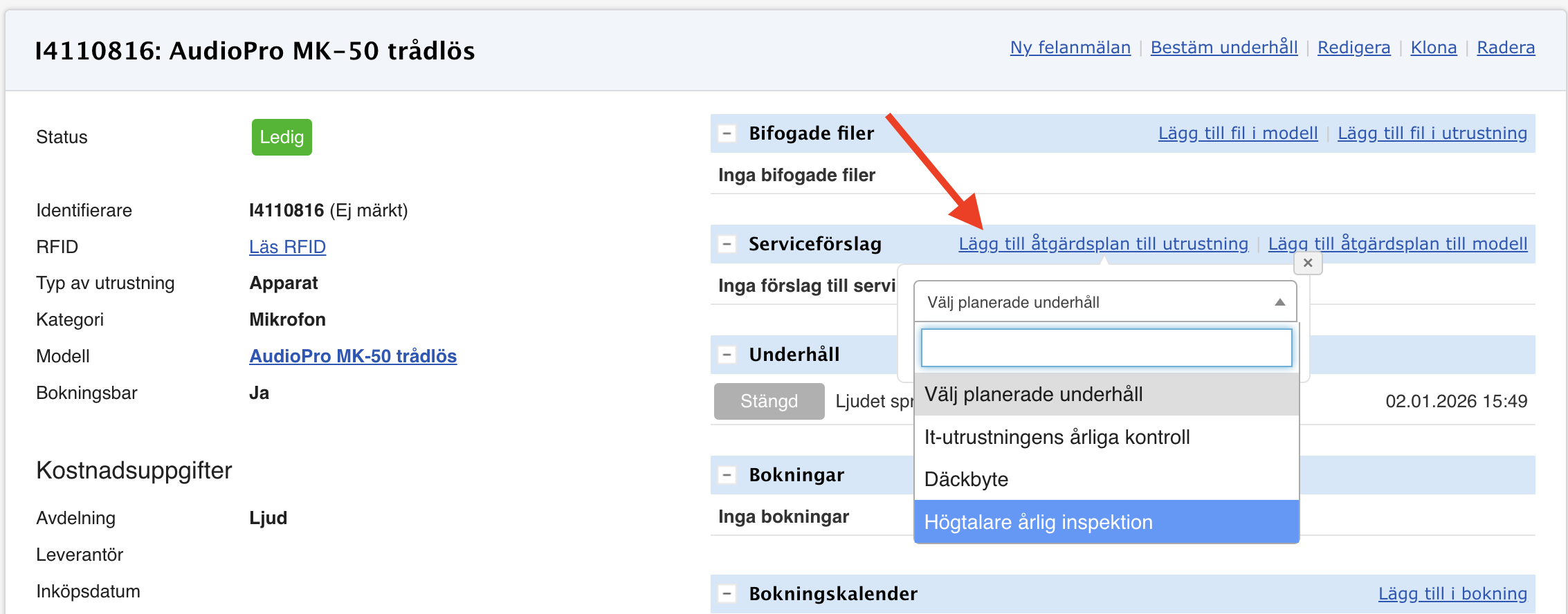The image size is (1568, 614).
Task: Click the identifier value I4110816
Action: coord(286,210)
